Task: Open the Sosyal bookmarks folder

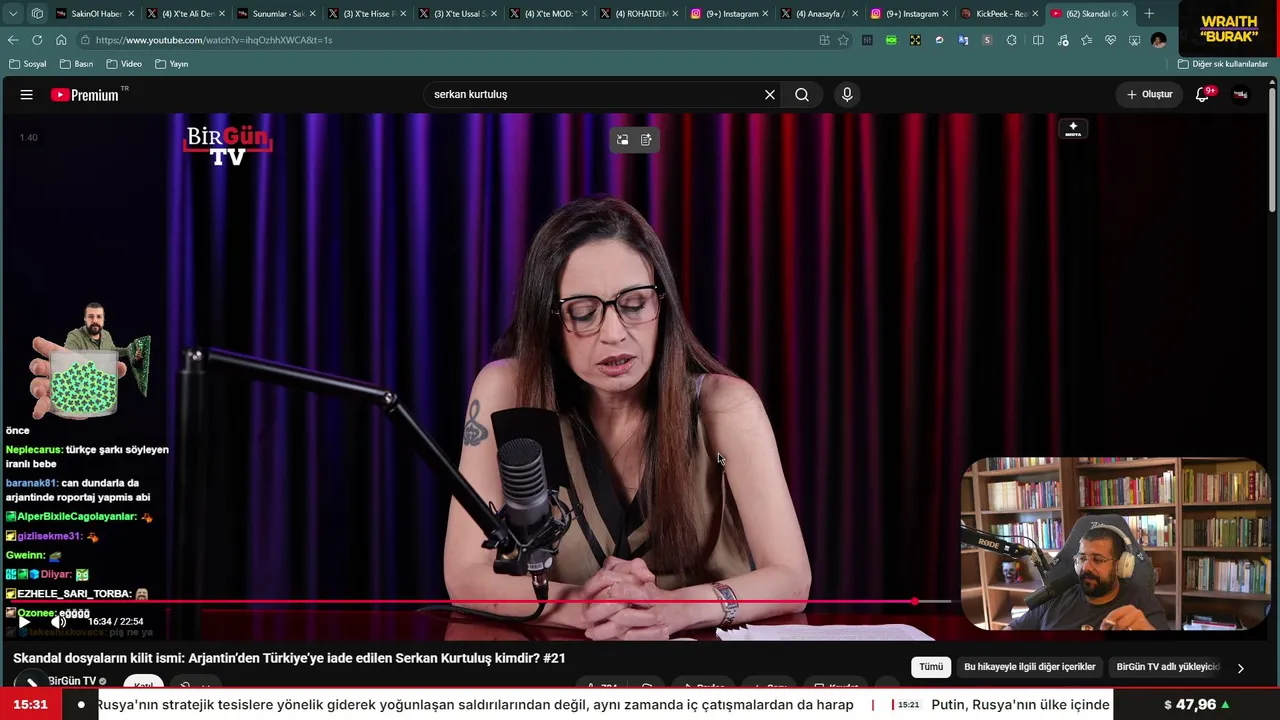Action: point(27,64)
